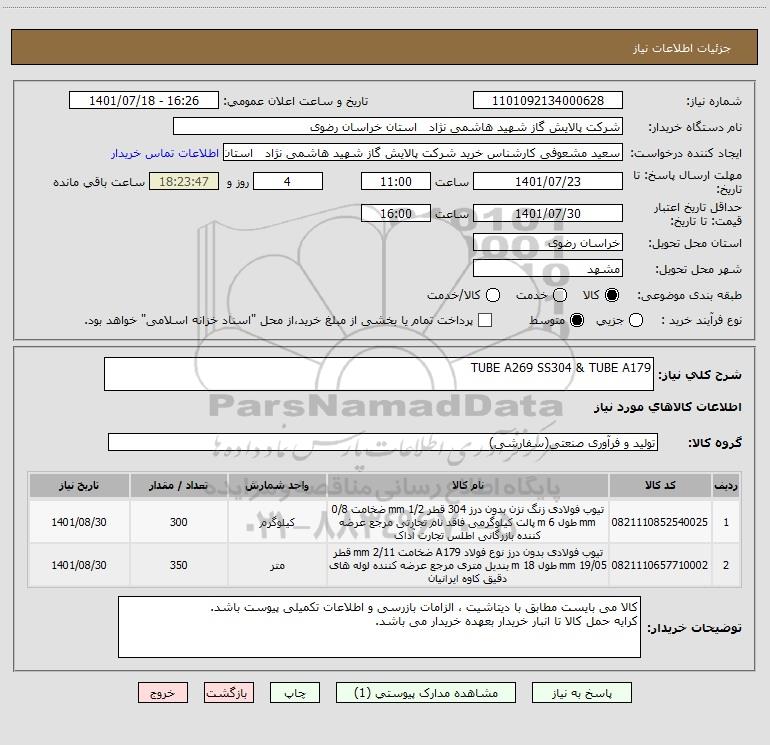Image resolution: width=770 pixels, height=745 pixels.
Task: Click the price validity date 1401/07/30
Action: click(548, 213)
